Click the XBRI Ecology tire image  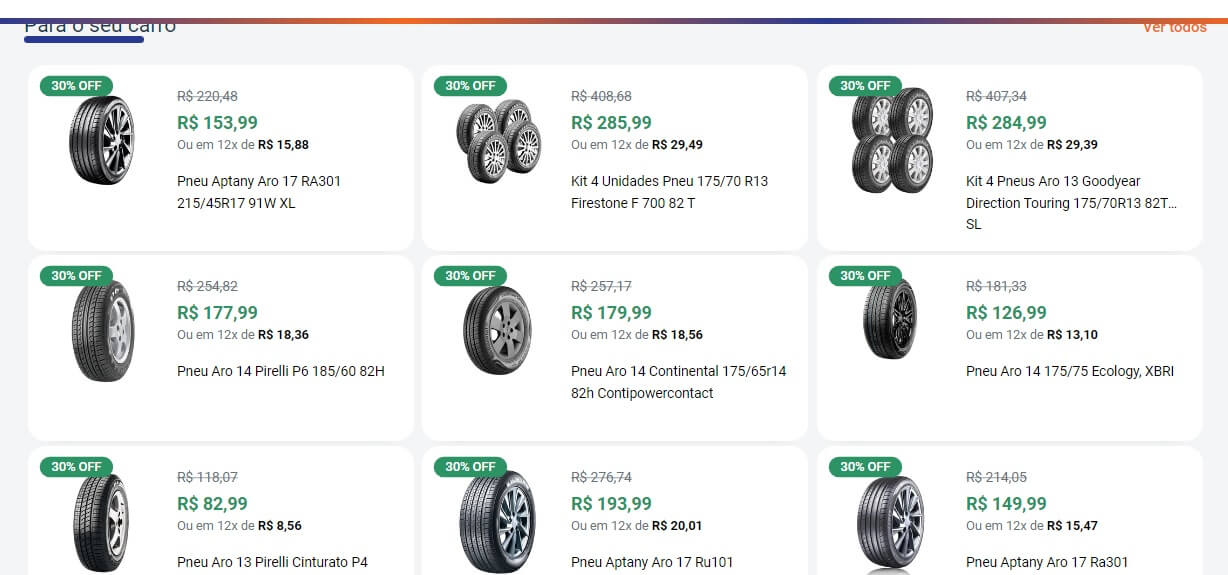pyautogui.click(x=890, y=320)
